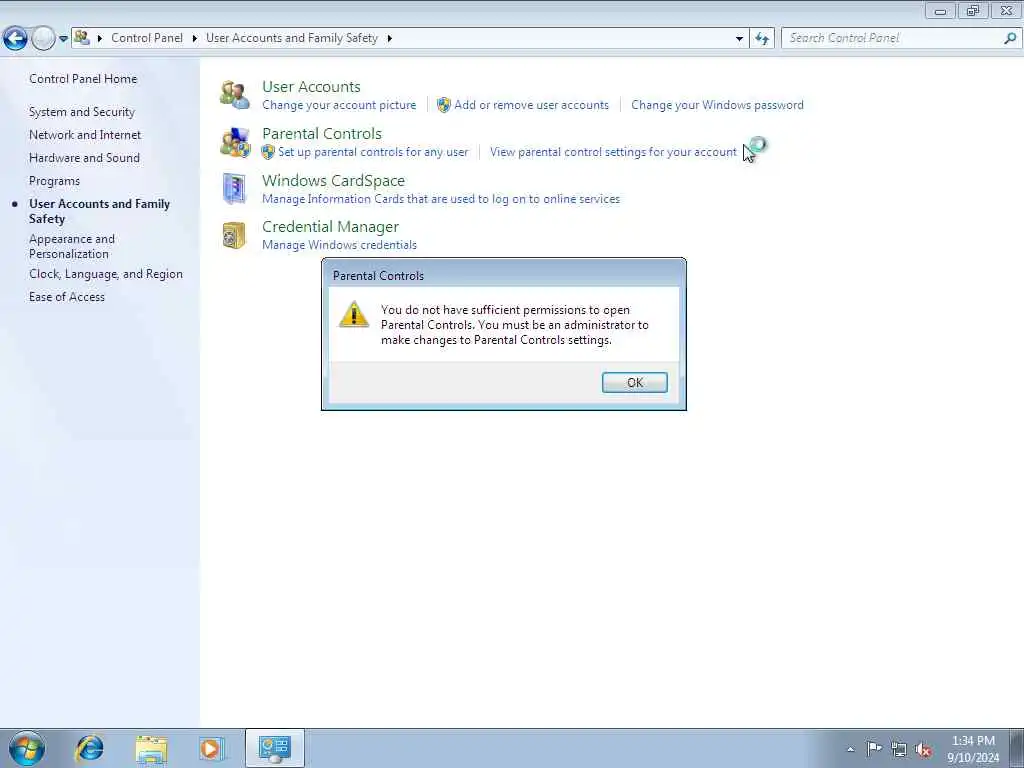Click User Accounts and Family Safety breadcrumb
Image resolution: width=1024 pixels, height=768 pixels.
292,38
